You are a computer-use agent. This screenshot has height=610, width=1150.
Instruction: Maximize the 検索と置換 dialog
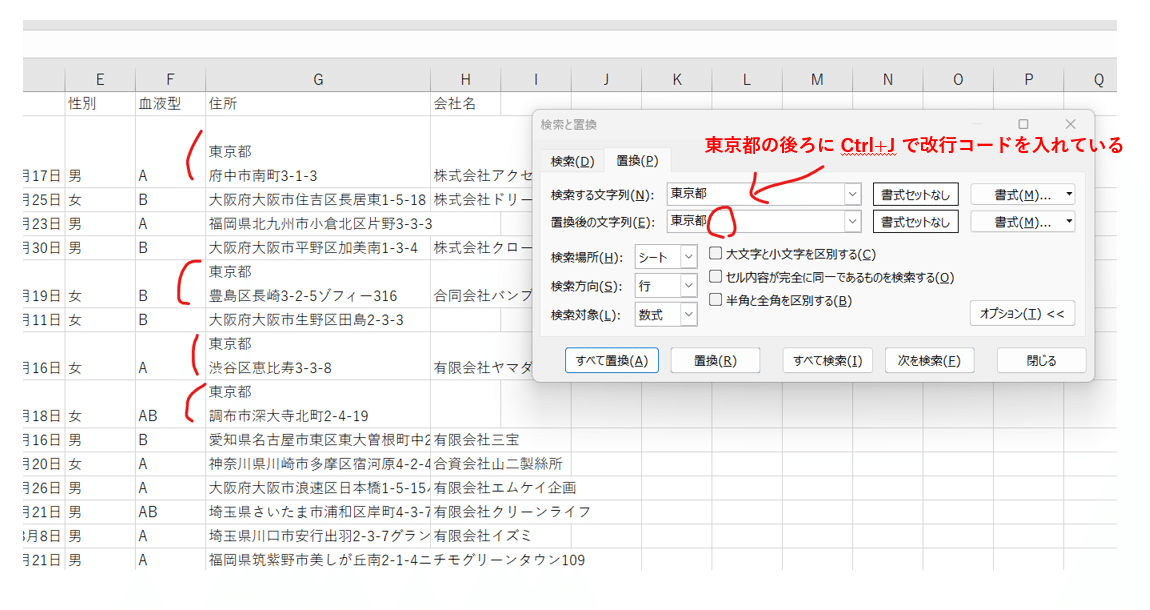(1023, 124)
